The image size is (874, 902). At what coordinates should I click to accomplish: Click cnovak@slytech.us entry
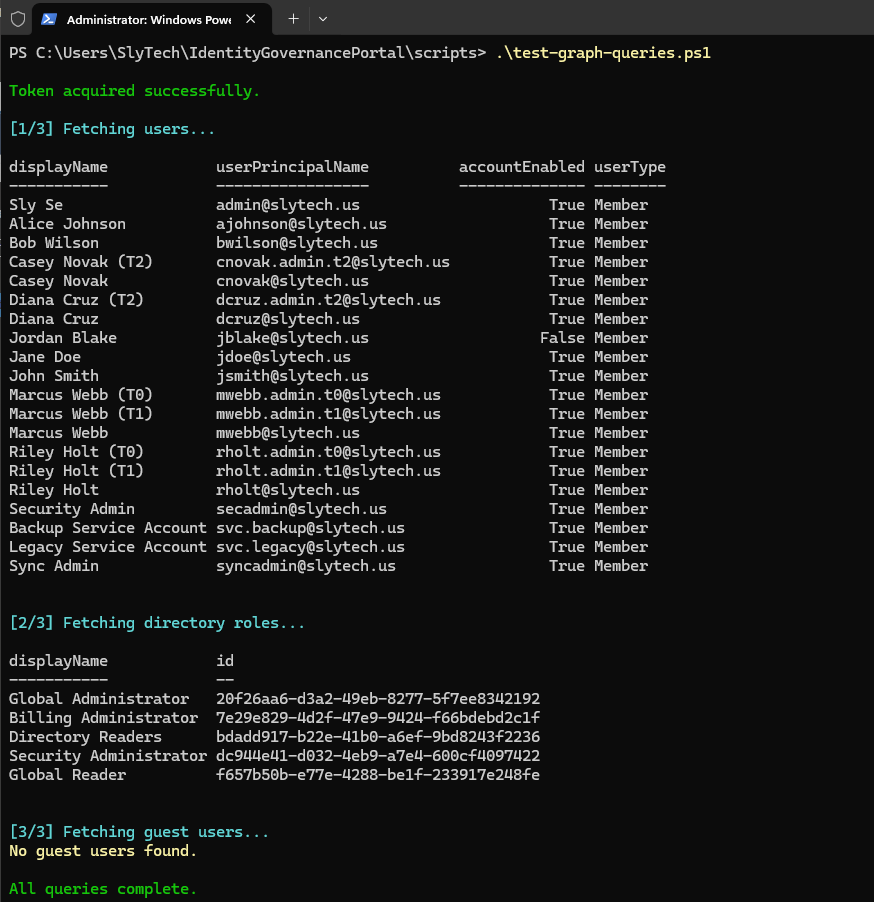292,281
